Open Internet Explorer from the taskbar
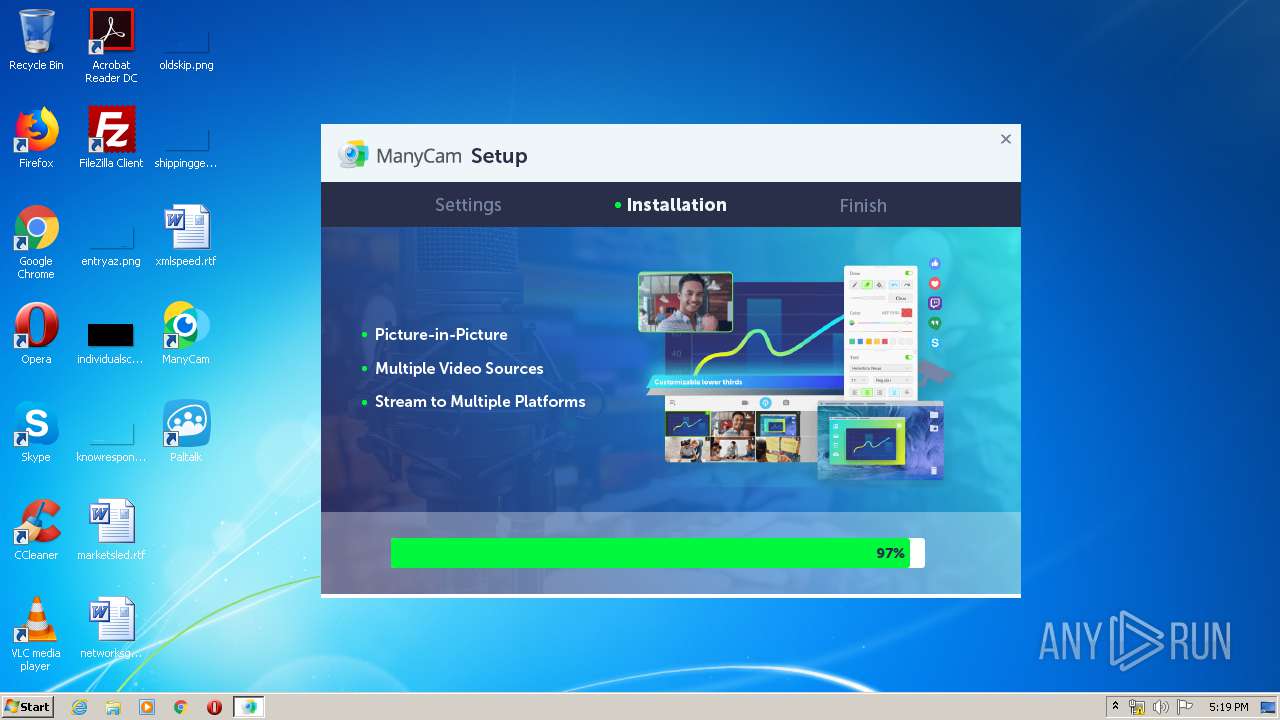 click(79, 707)
